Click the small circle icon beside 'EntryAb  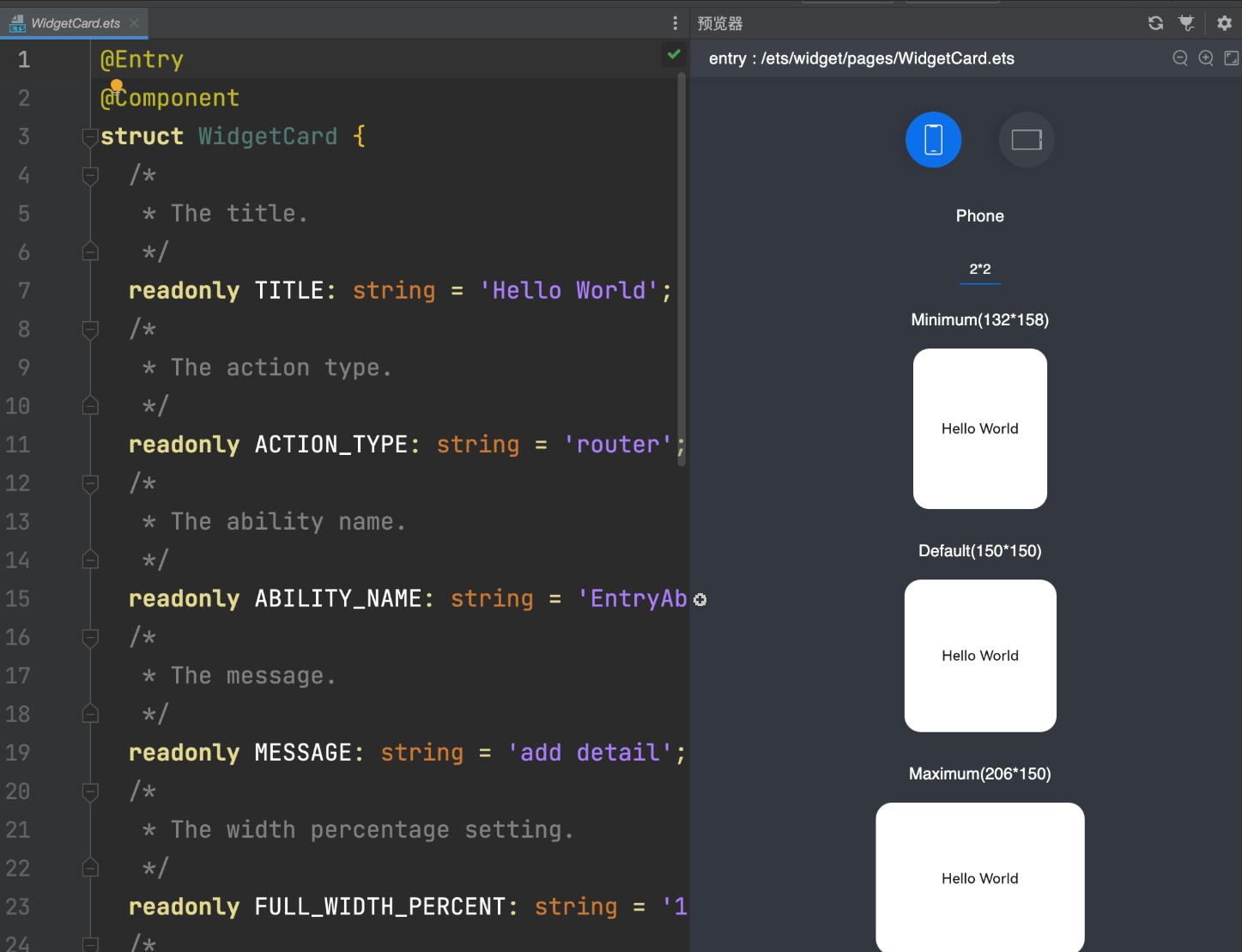tap(700, 599)
